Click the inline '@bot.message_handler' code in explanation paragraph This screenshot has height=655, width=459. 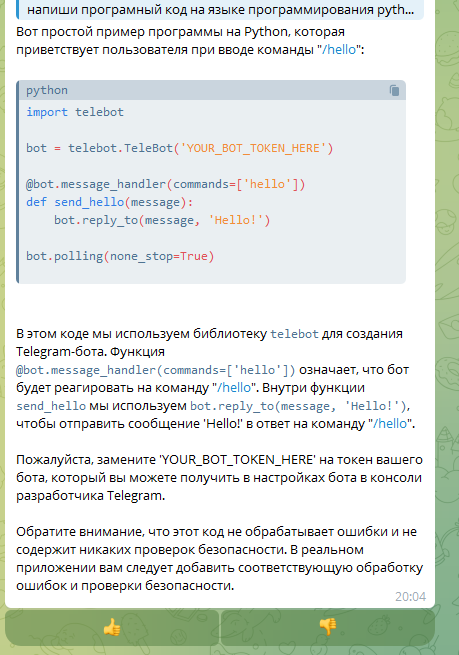pos(156,370)
